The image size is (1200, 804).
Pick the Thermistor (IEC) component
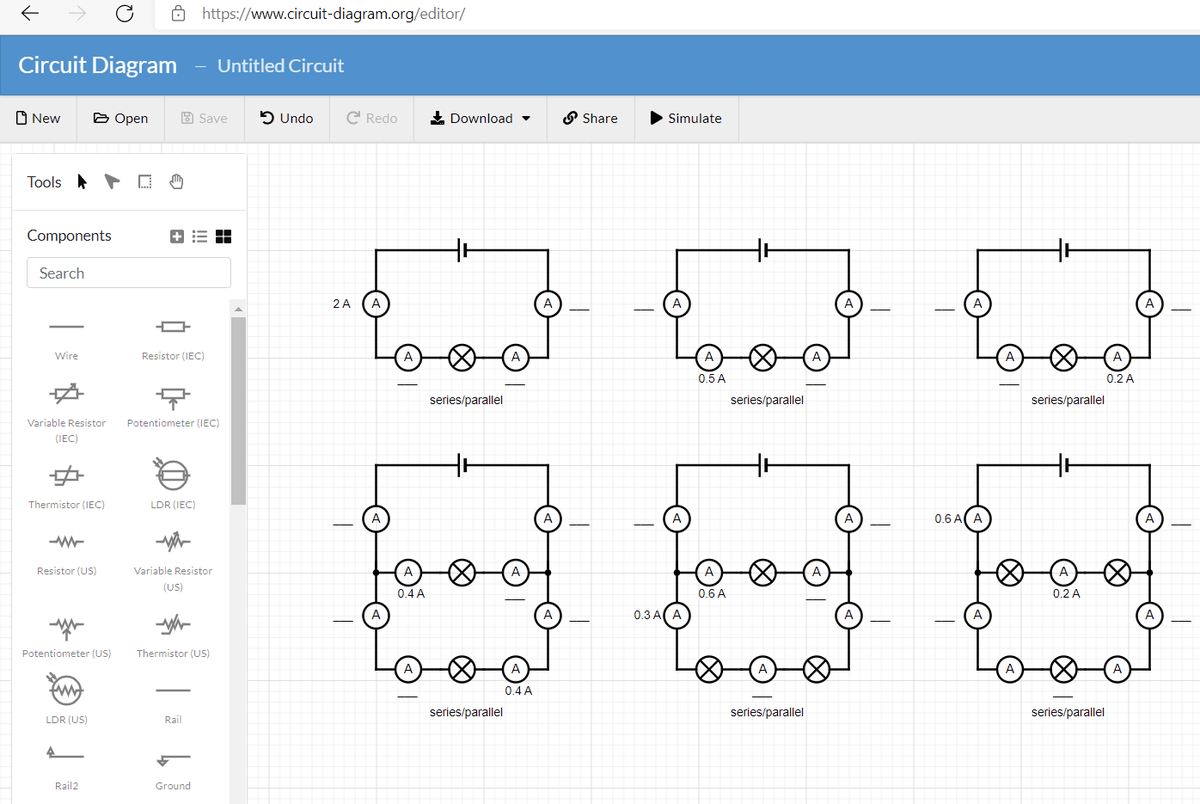[x=67, y=486]
